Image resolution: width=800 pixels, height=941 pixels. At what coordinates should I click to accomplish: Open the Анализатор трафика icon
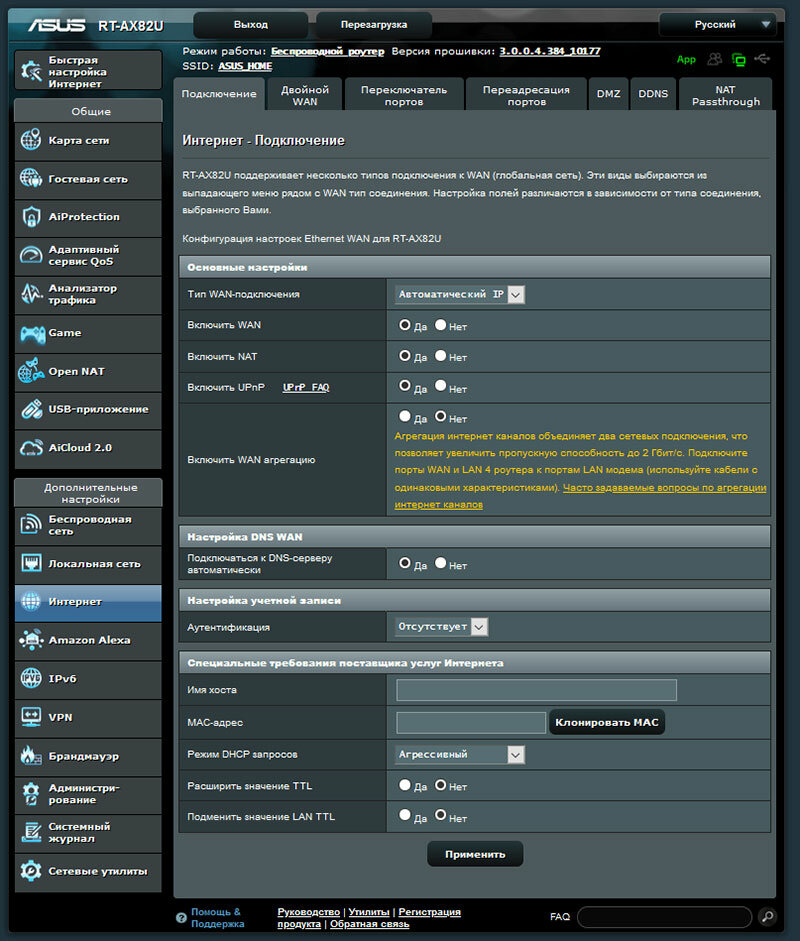[x=31, y=293]
